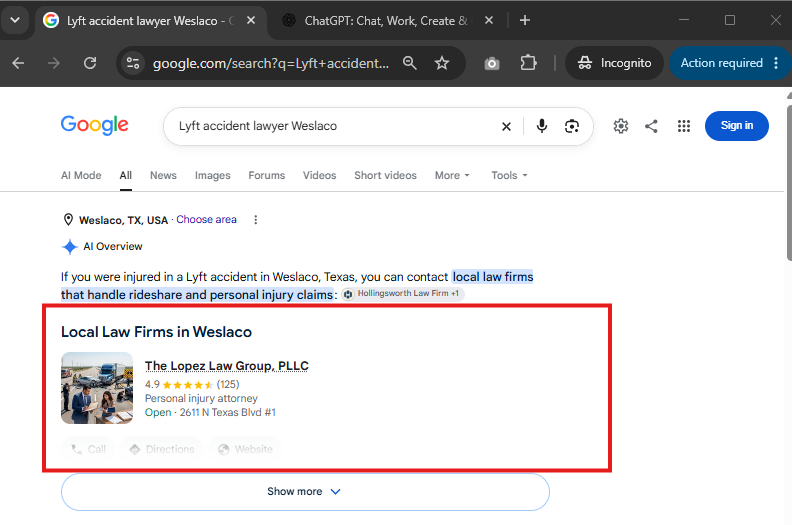Open the Google apps grid
The height and width of the screenshot is (525, 792).
(x=683, y=126)
